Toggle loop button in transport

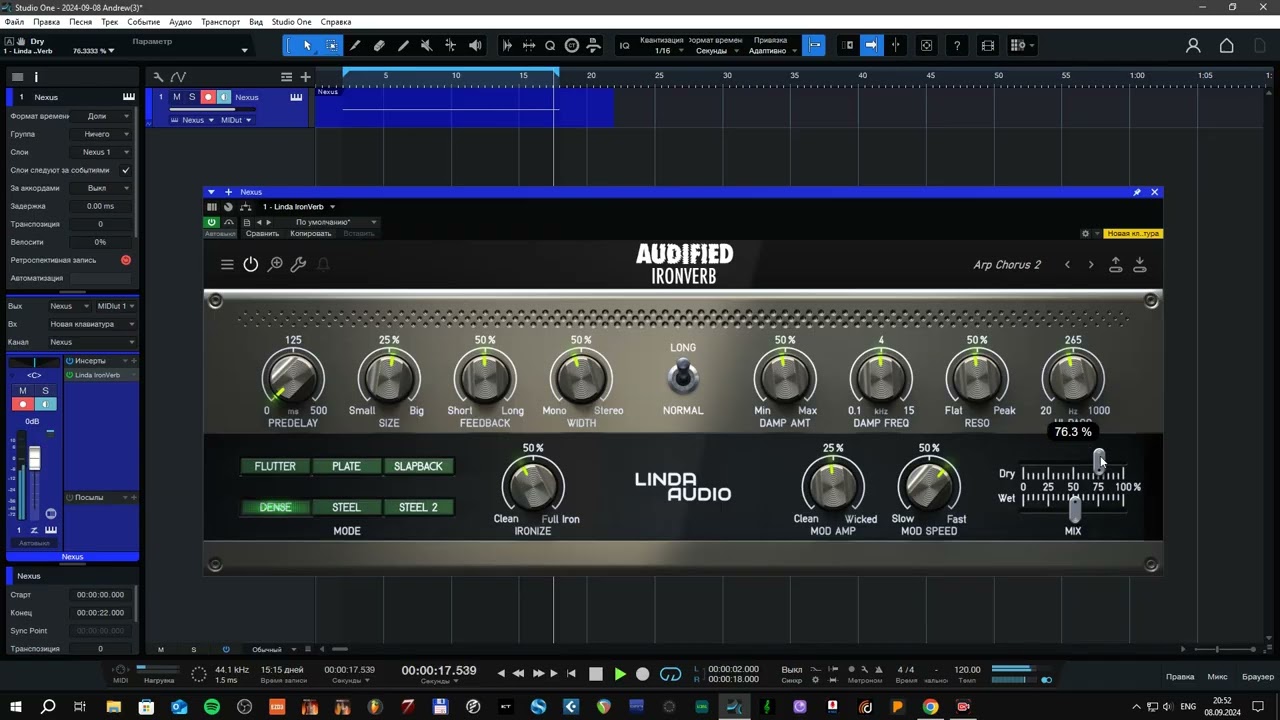click(670, 674)
